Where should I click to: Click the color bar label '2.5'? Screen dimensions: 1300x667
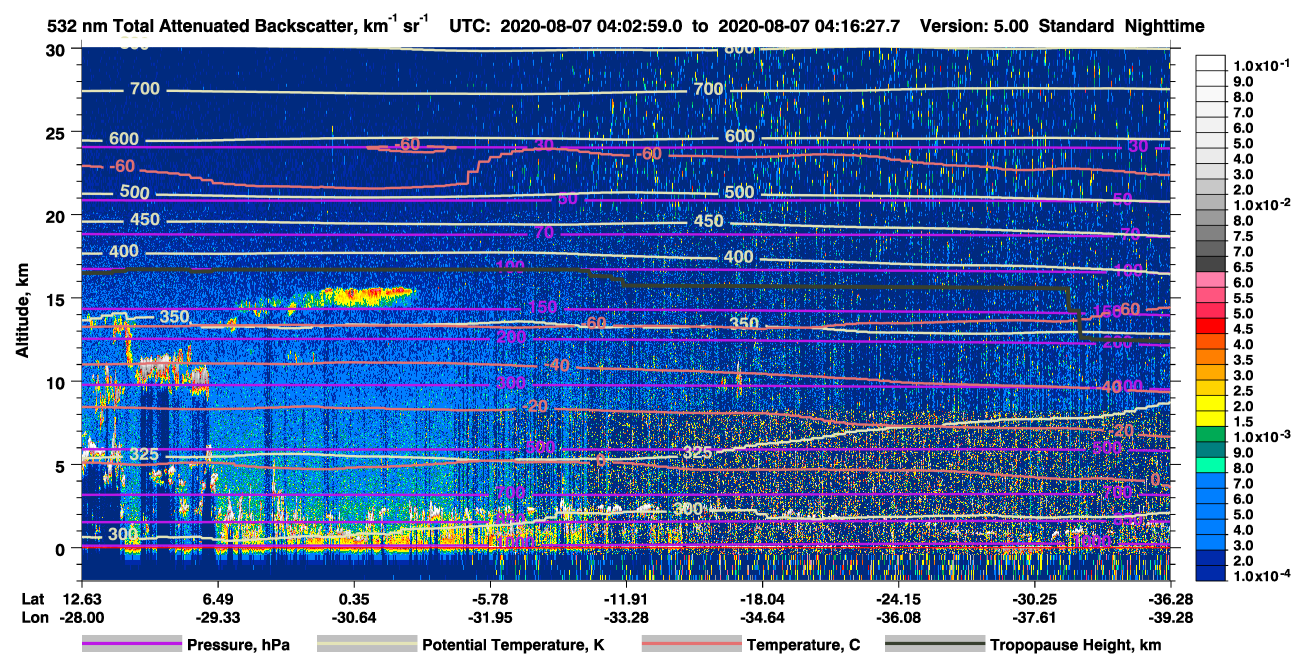pos(1245,391)
